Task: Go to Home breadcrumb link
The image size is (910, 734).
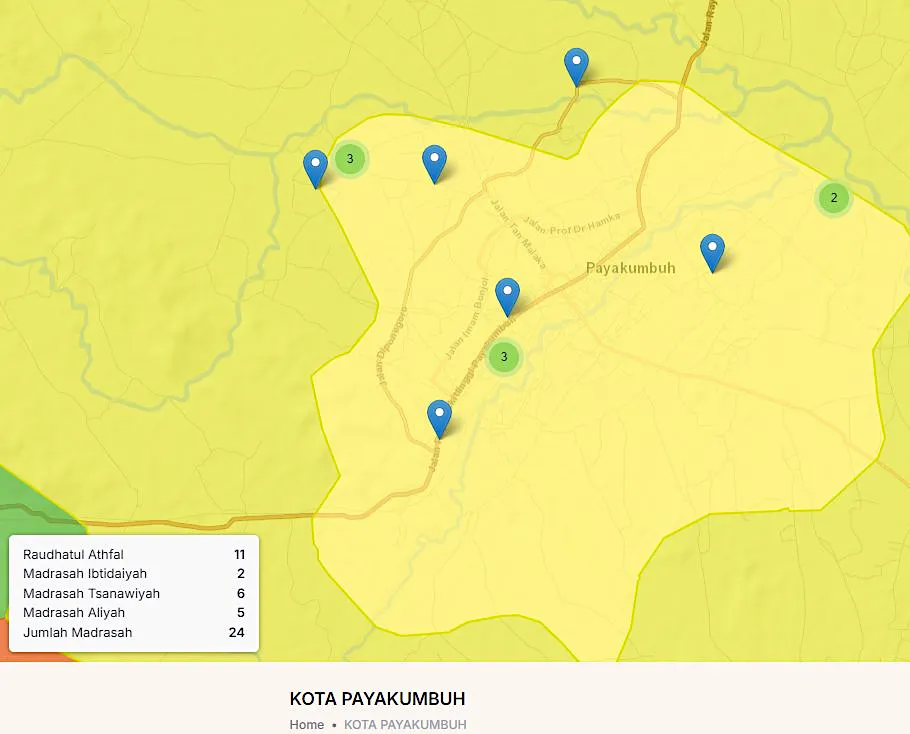Action: (x=307, y=724)
